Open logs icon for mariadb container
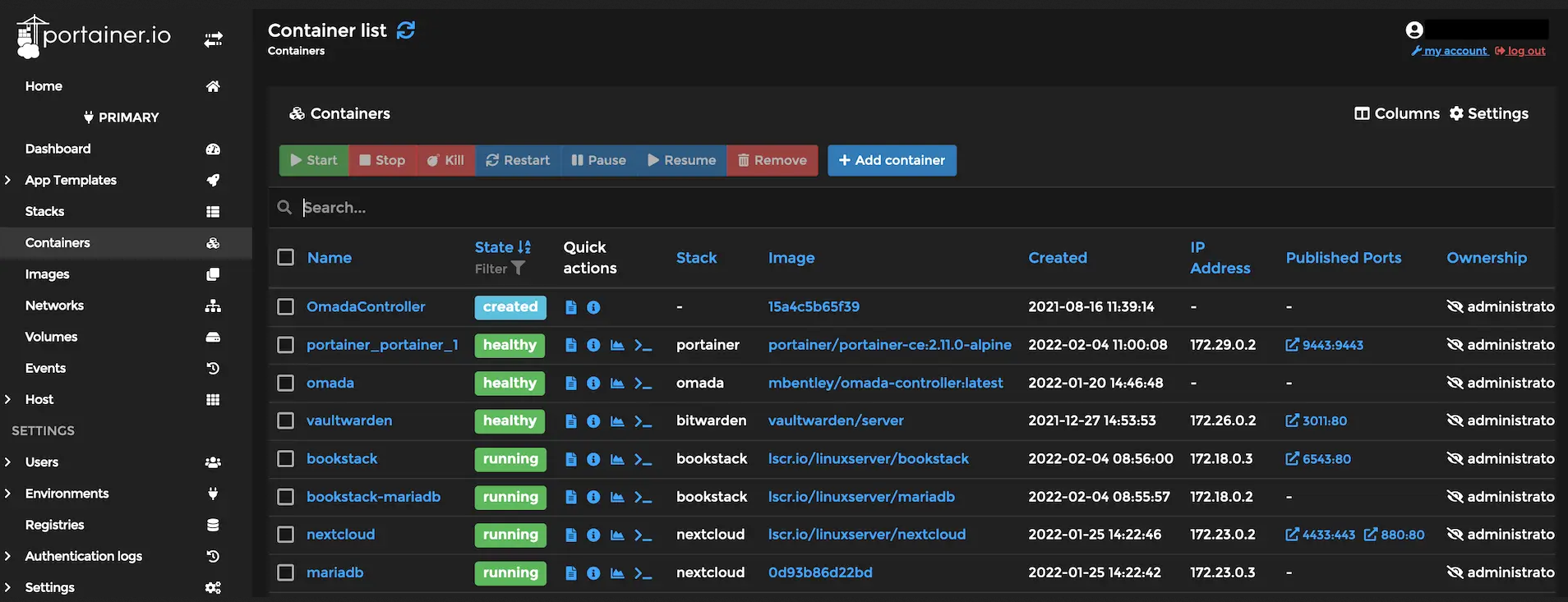The width and height of the screenshot is (1568, 602). point(571,573)
